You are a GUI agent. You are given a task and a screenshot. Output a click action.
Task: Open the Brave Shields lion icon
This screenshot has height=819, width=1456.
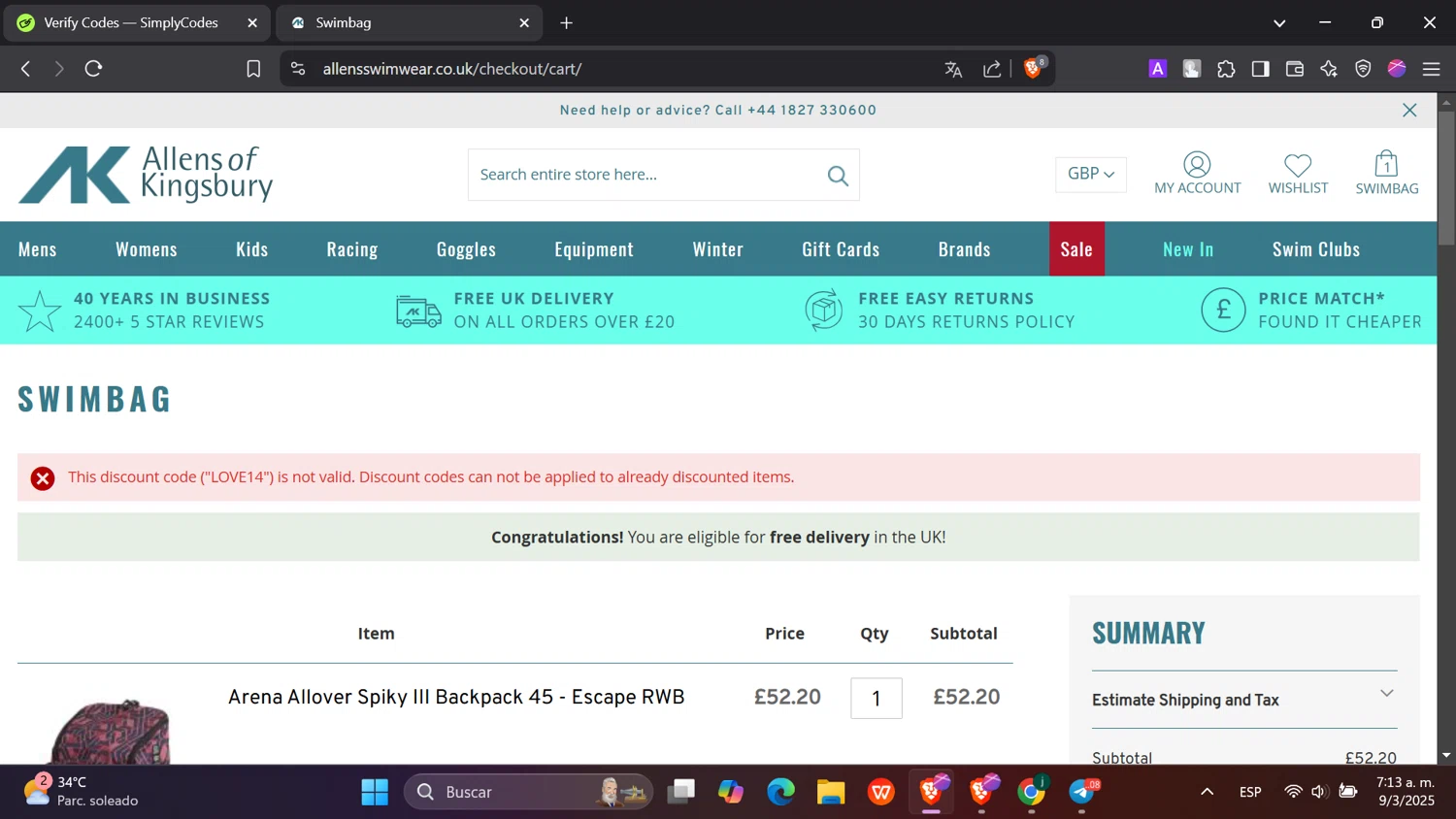point(1034,68)
